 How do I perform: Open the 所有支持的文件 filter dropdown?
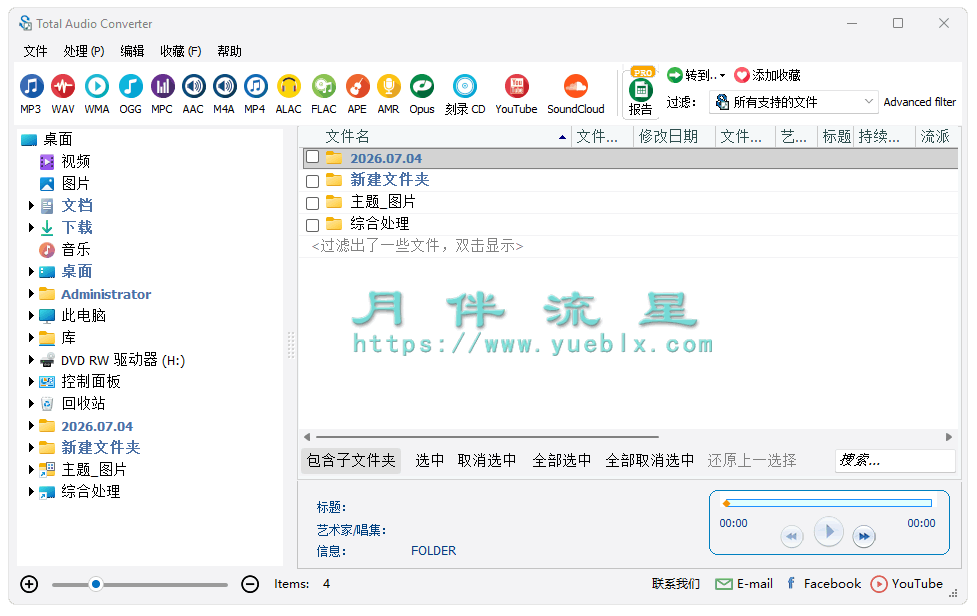794,102
